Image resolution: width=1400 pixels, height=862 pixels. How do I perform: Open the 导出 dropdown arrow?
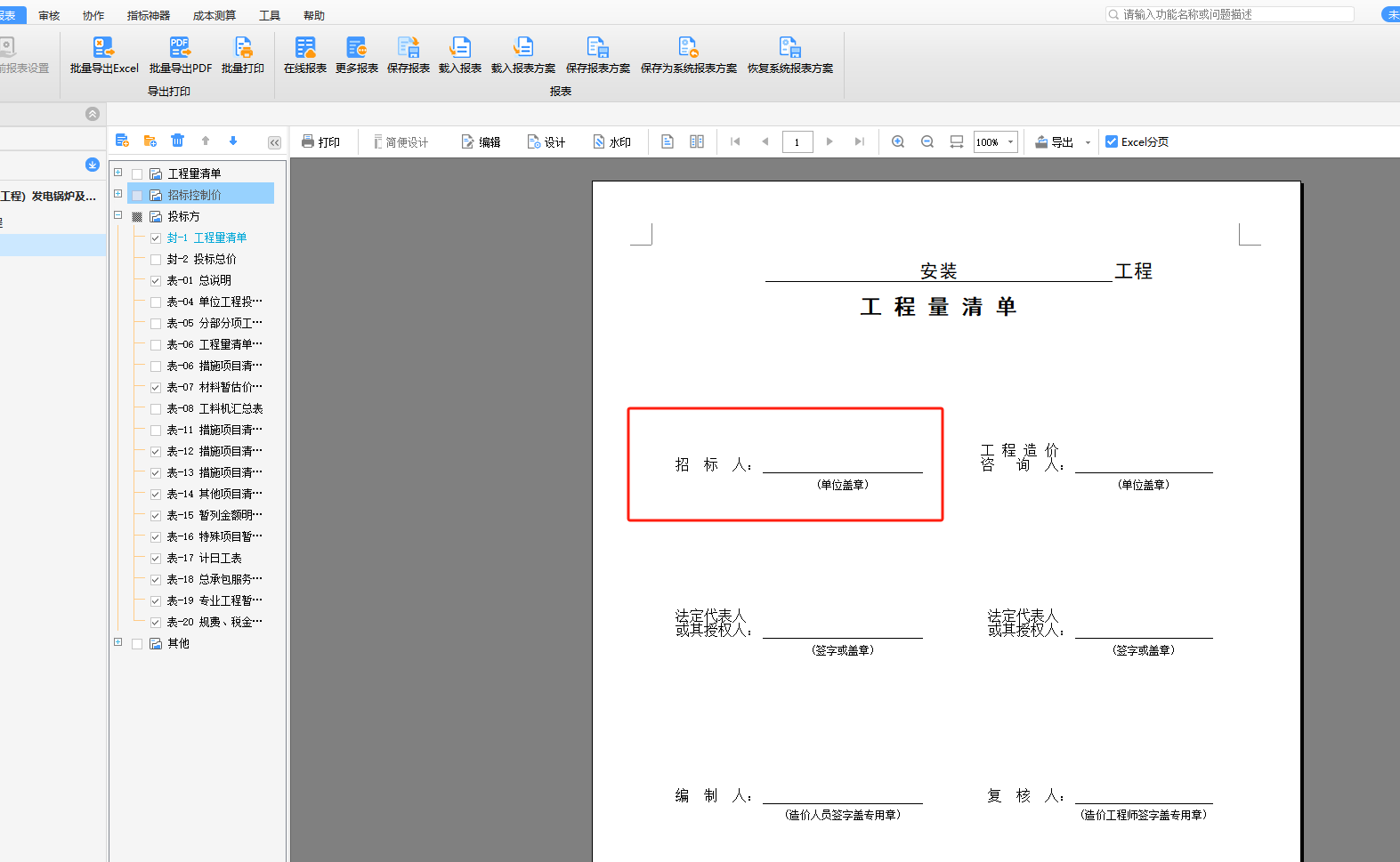click(x=1088, y=142)
